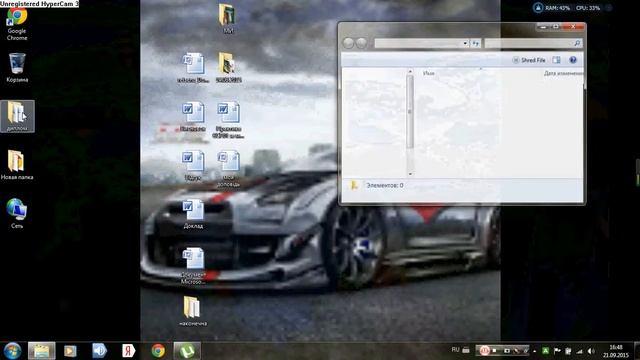Click the RAM/CPU monitor gadget icon
This screenshot has height=360, width=640.
point(538,8)
